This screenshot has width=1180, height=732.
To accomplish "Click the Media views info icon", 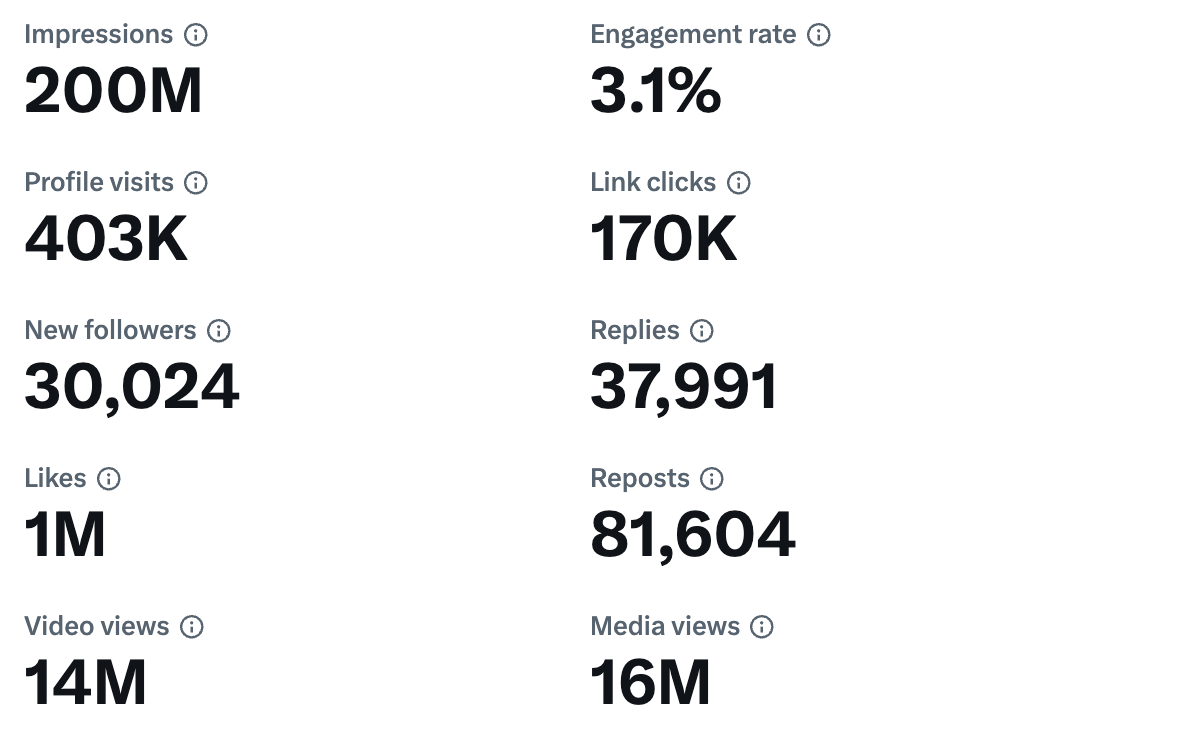I will coord(762,626).
